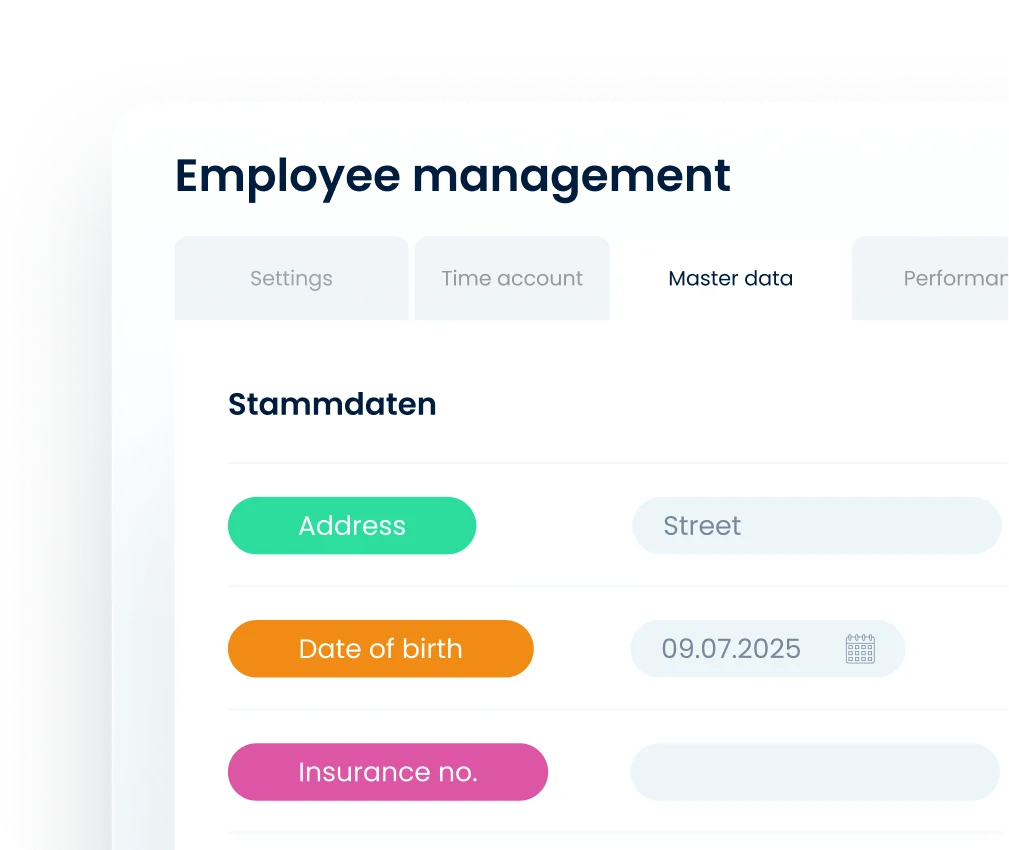Click the Employee management page title

pos(452,176)
